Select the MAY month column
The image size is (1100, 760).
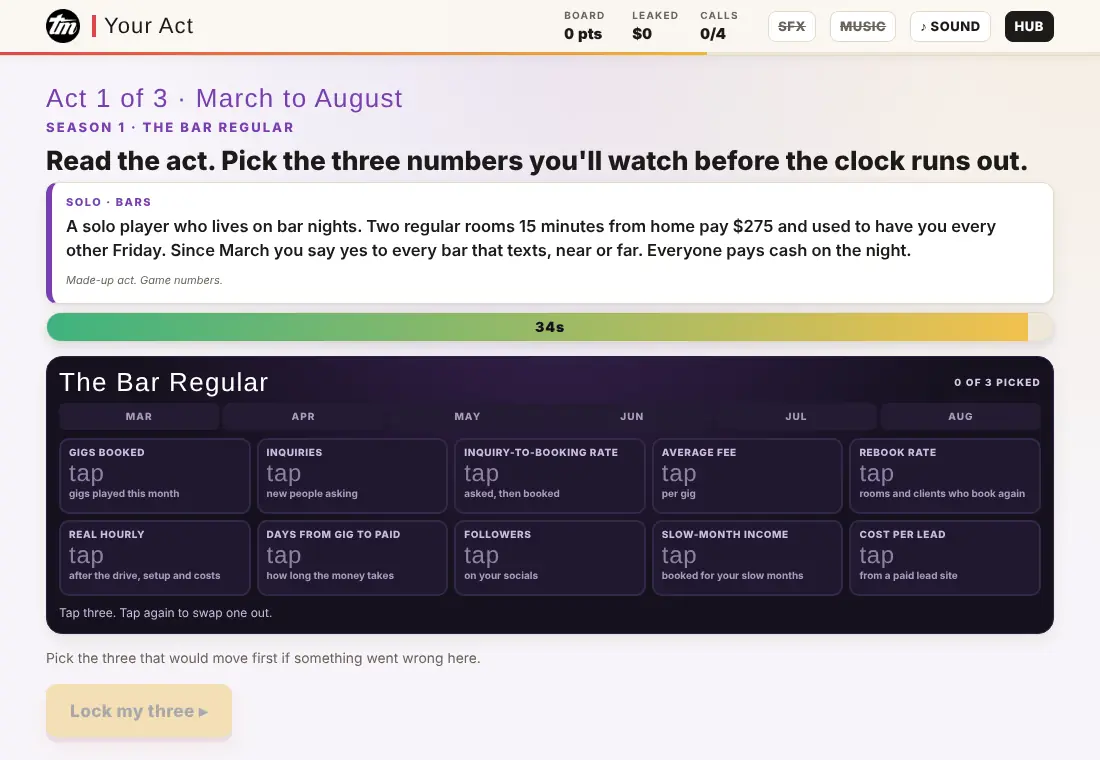coord(467,416)
